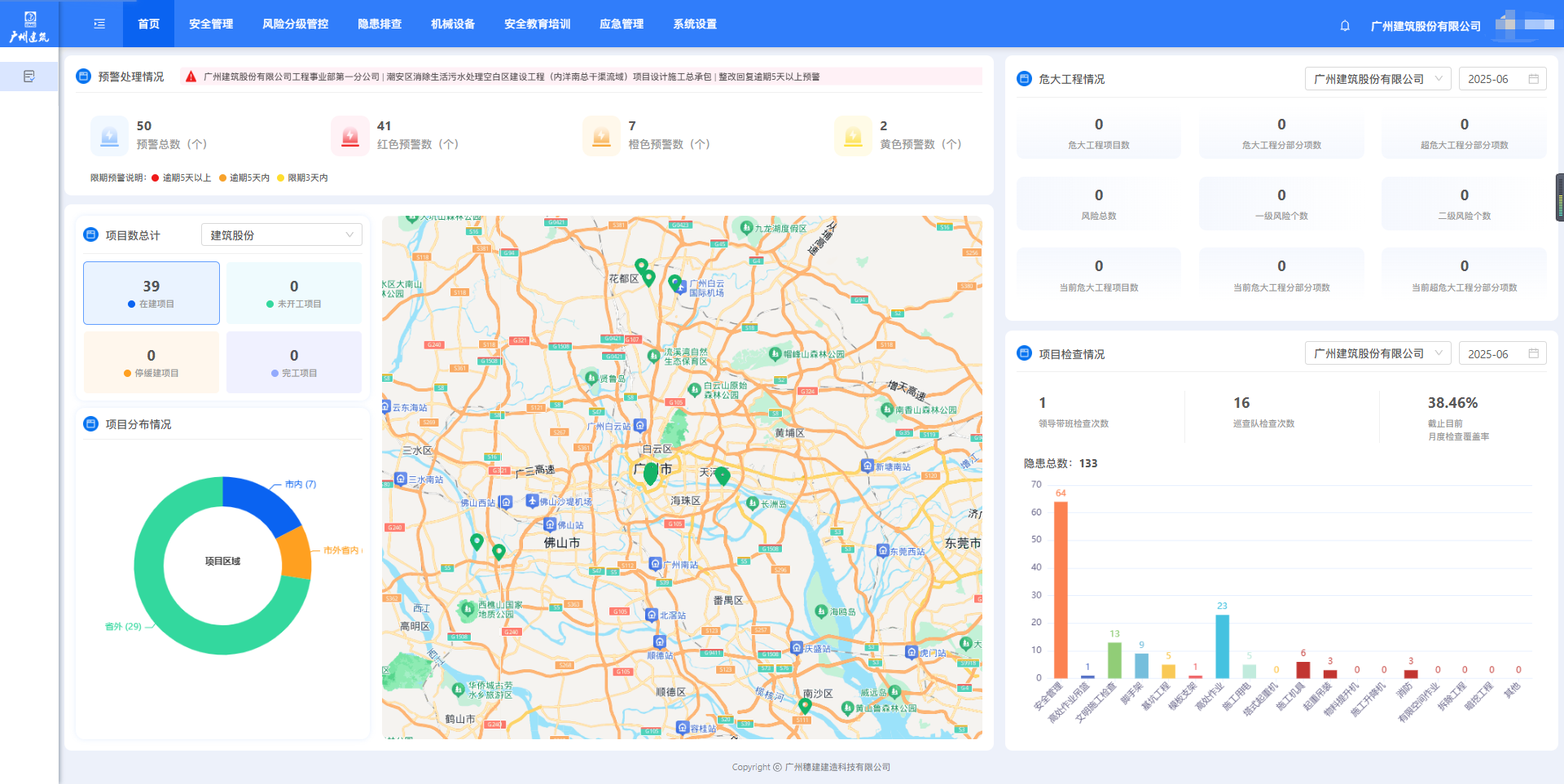Image resolution: width=1564 pixels, height=784 pixels.
Task: Click the notification bell icon
Action: tap(1345, 25)
